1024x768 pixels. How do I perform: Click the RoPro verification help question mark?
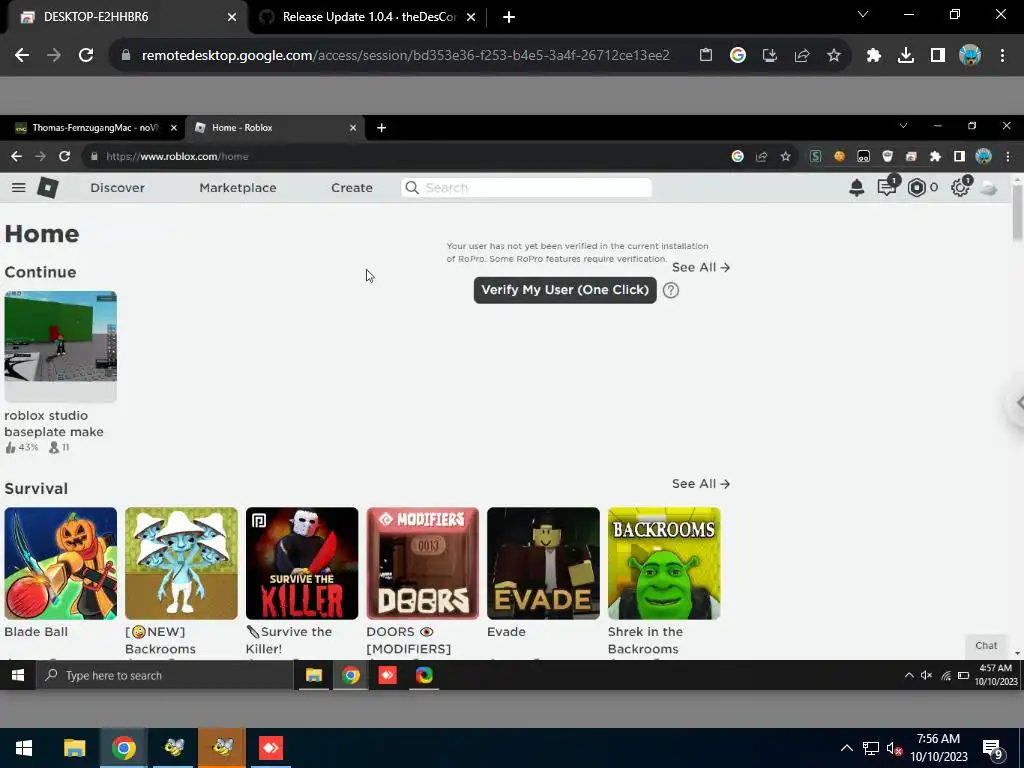(671, 290)
